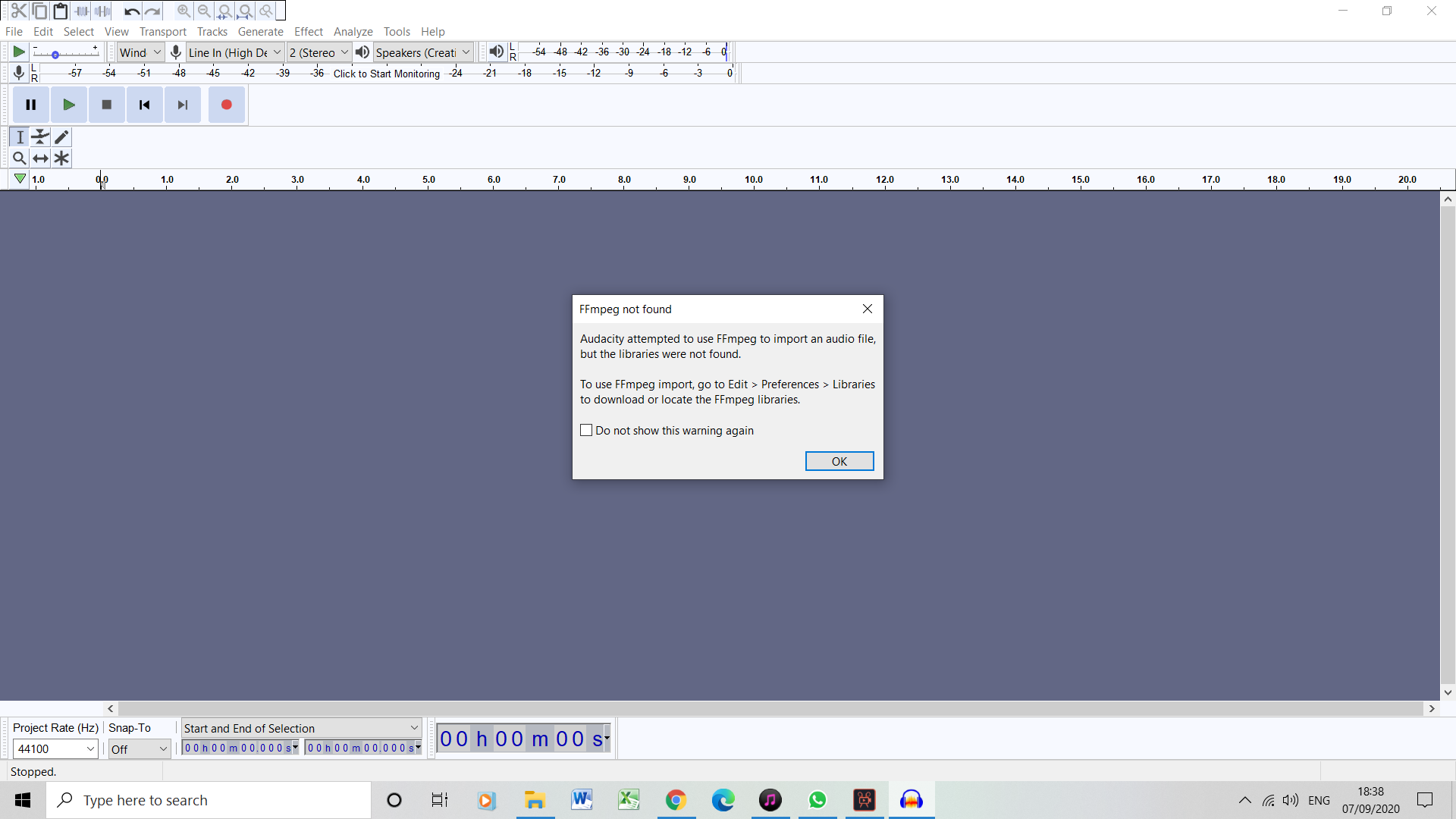Click the vertical scrollbar down arrow
This screenshot has height=819, width=1456.
(x=1448, y=692)
